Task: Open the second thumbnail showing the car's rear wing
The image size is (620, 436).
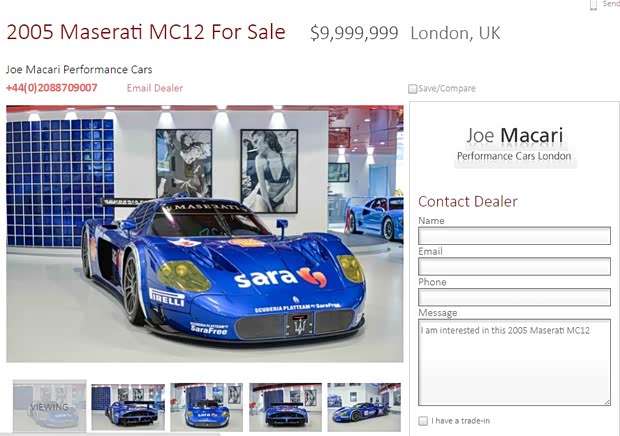Action: (x=128, y=407)
